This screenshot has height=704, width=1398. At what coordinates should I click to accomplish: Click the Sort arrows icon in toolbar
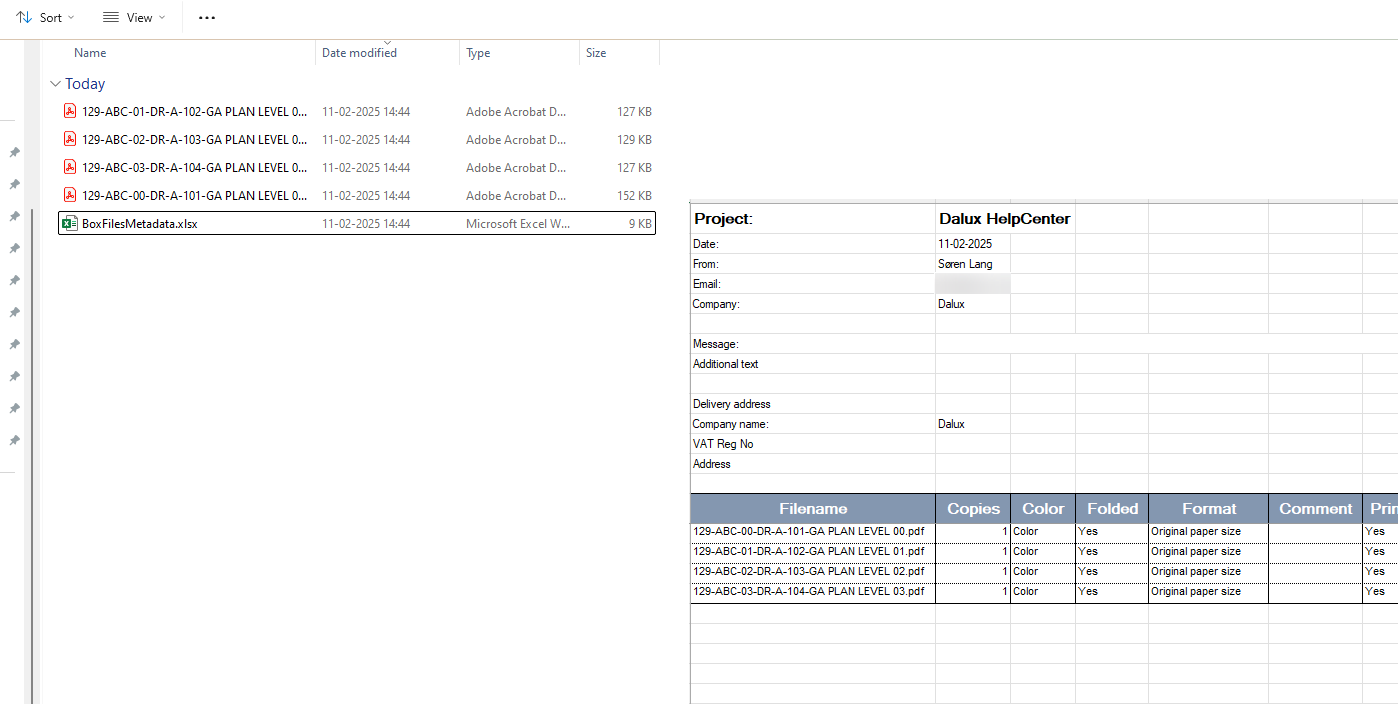(x=24, y=18)
